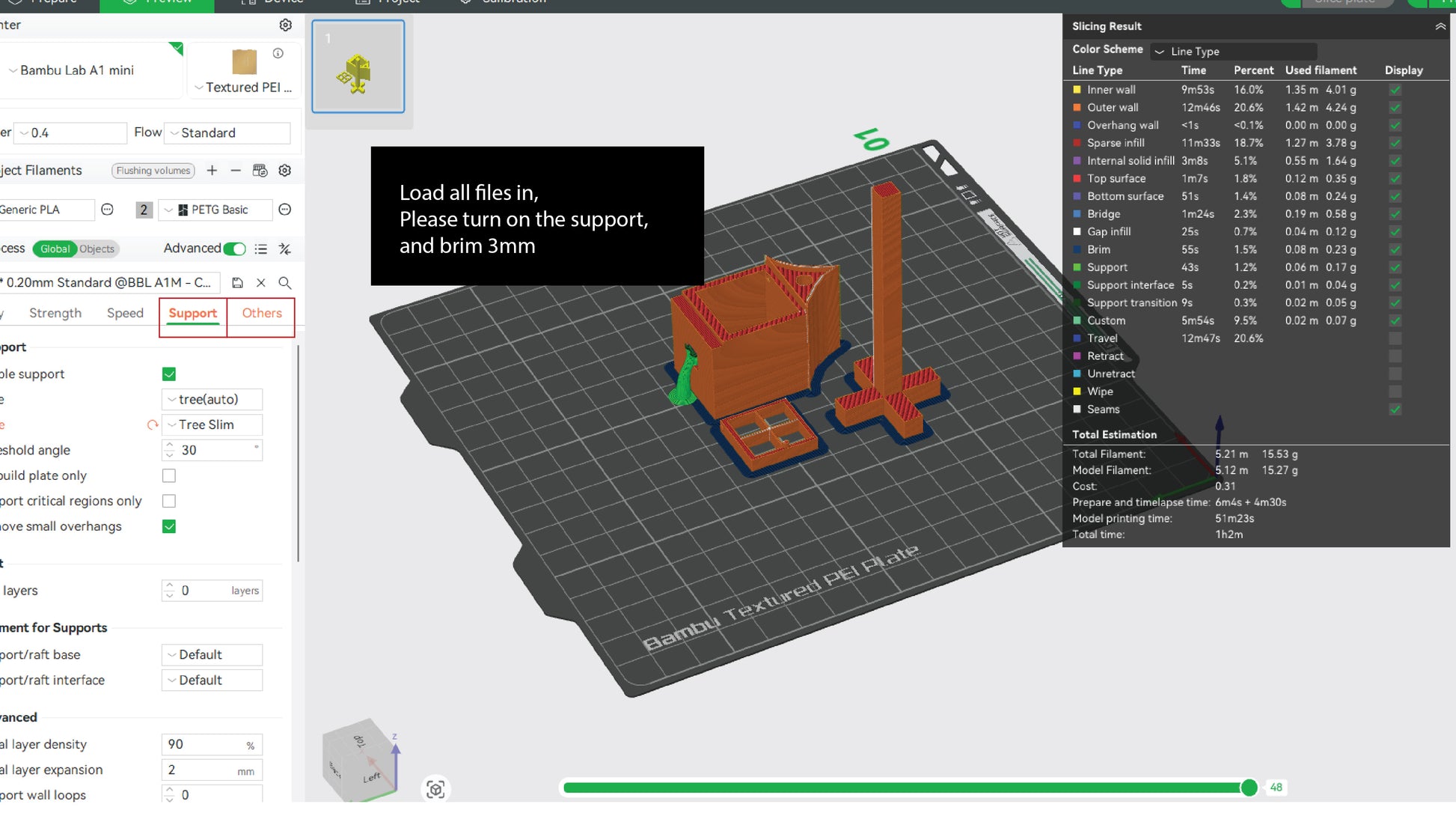
Task: Click search settings magnifier icon
Action: pyautogui.click(x=285, y=283)
